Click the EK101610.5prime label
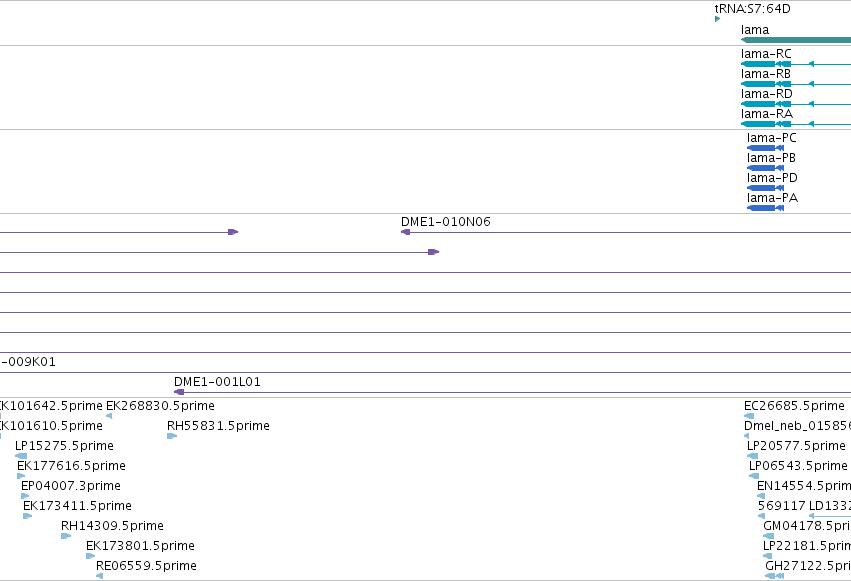This screenshot has width=851, height=581. pos(51,426)
